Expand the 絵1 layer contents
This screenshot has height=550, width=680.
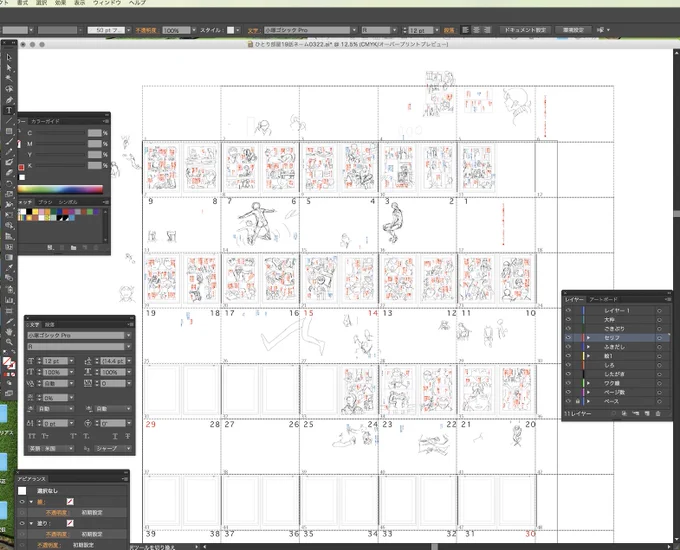(x=588, y=356)
